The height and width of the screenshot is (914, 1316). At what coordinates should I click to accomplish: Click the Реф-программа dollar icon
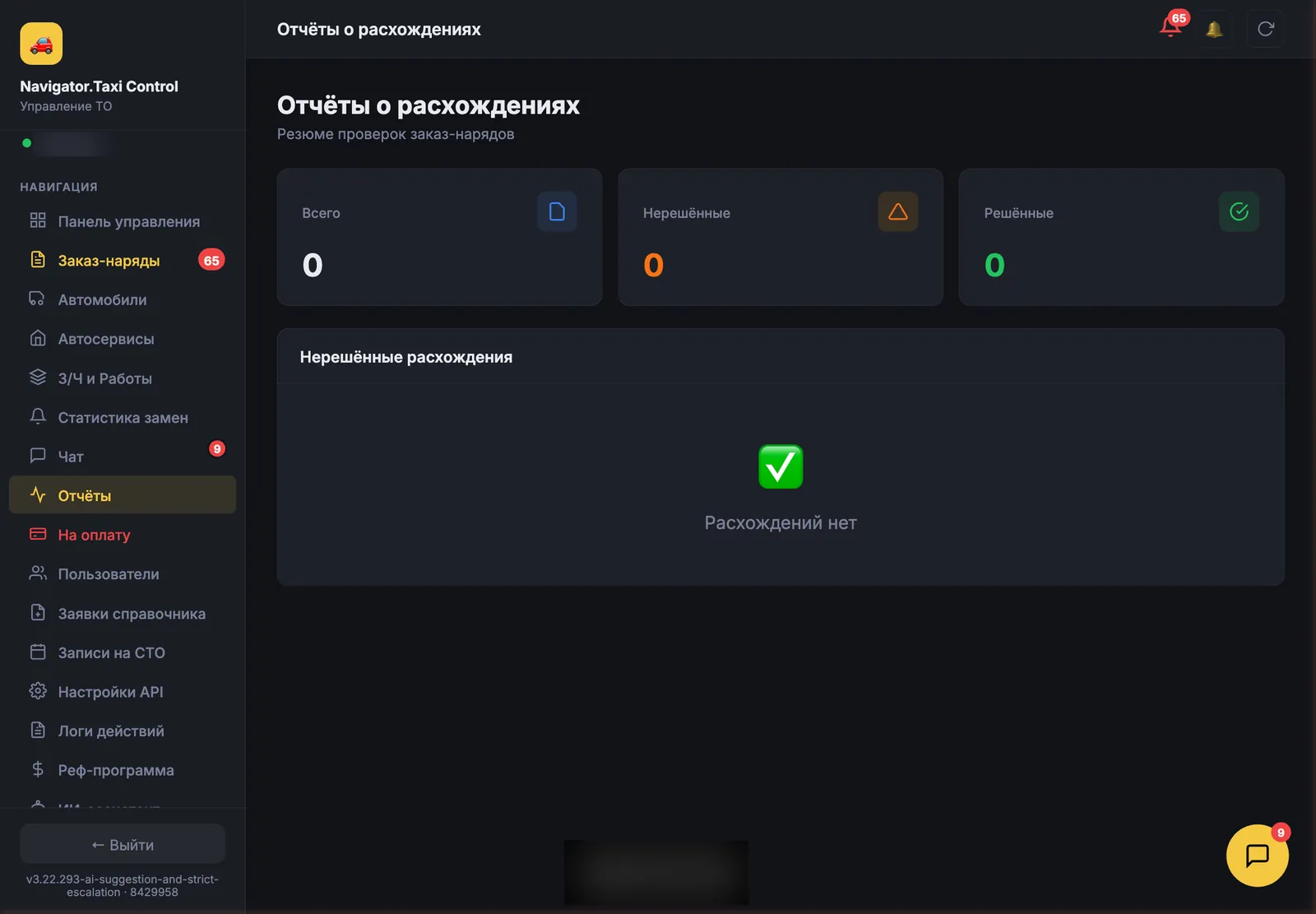(x=38, y=769)
